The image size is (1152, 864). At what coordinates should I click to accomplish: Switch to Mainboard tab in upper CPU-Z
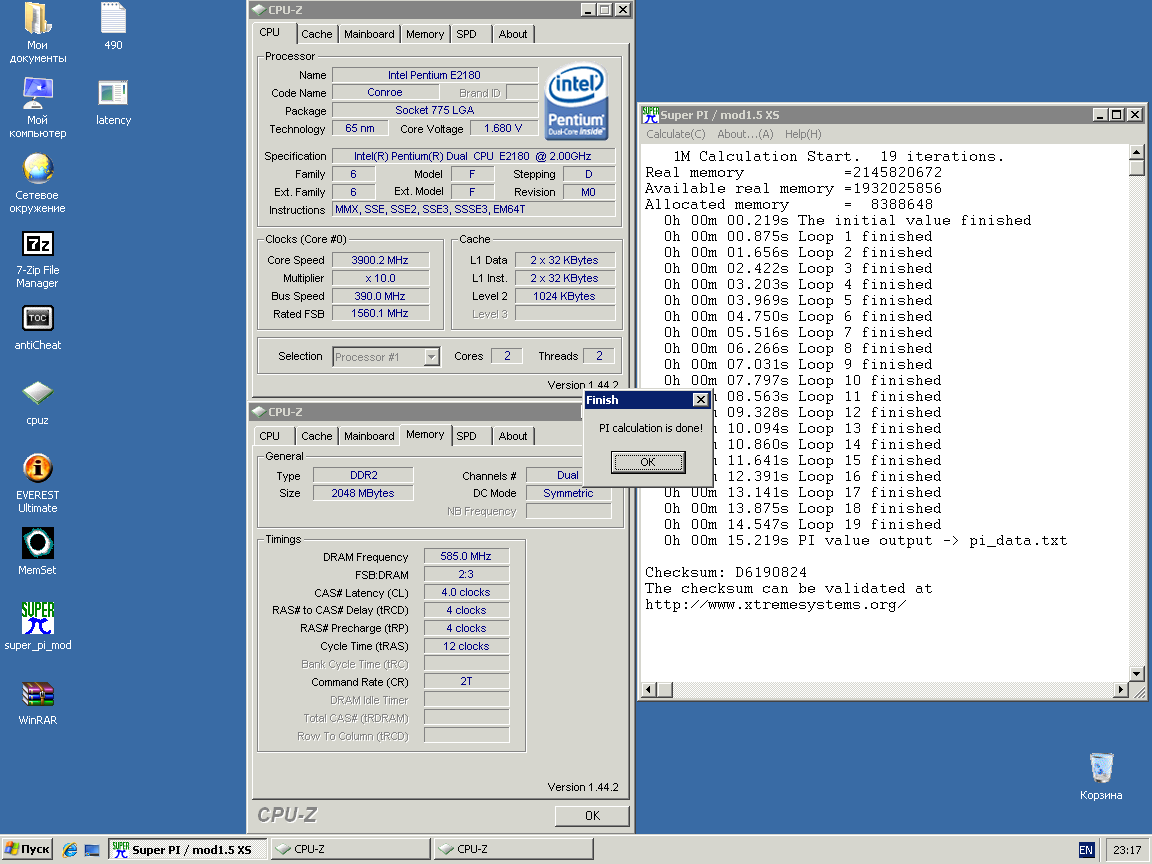pos(369,34)
